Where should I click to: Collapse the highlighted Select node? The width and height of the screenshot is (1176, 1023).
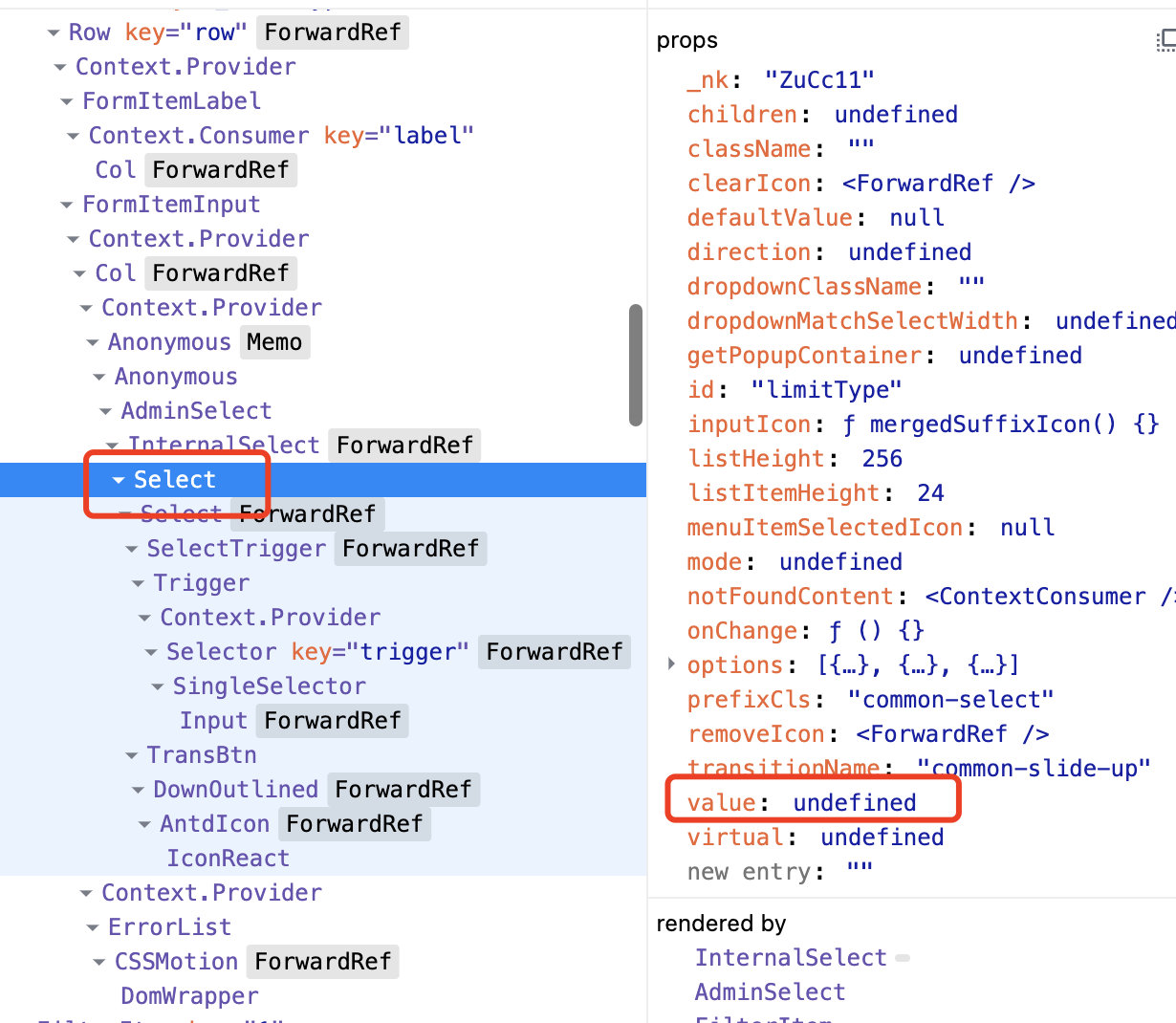coord(119,479)
